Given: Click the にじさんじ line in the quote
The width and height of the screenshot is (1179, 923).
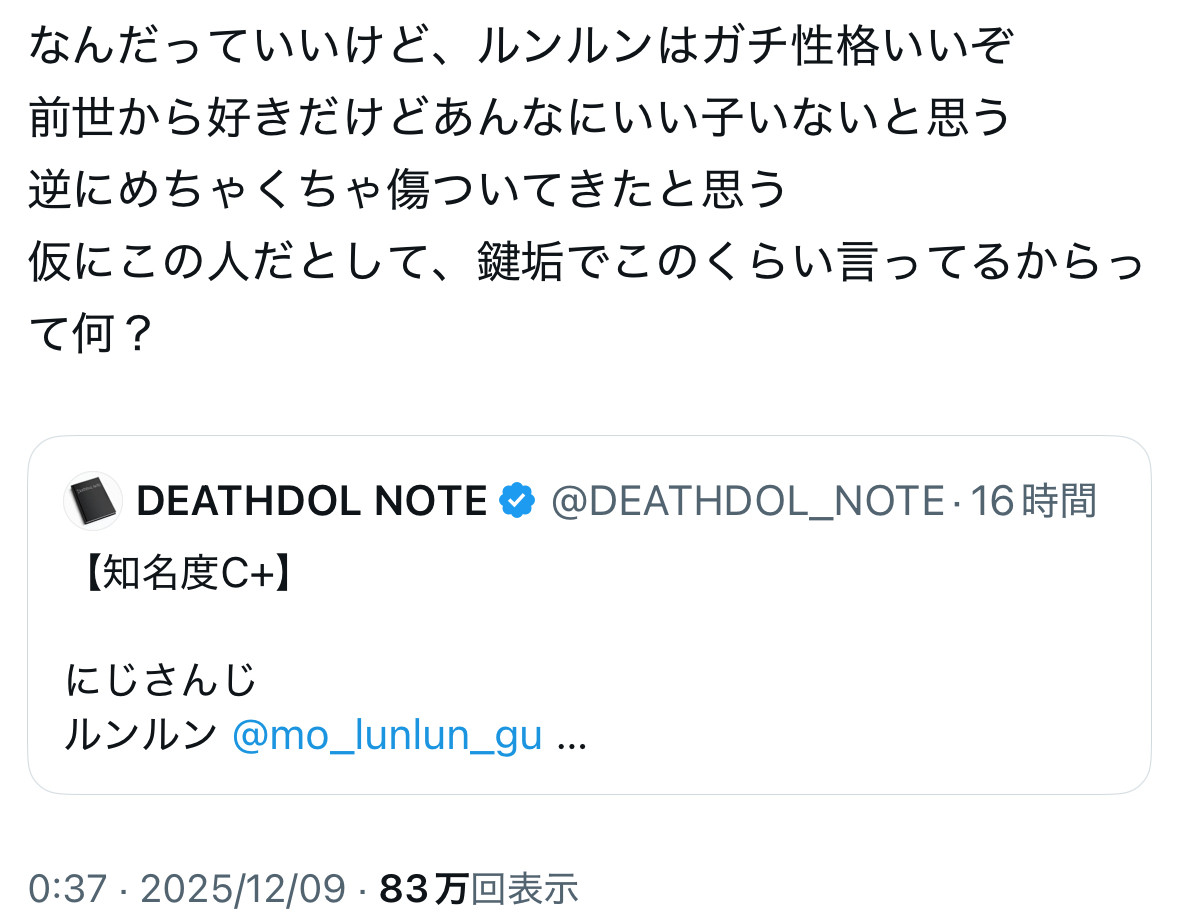Looking at the screenshot, I should [x=162, y=681].
